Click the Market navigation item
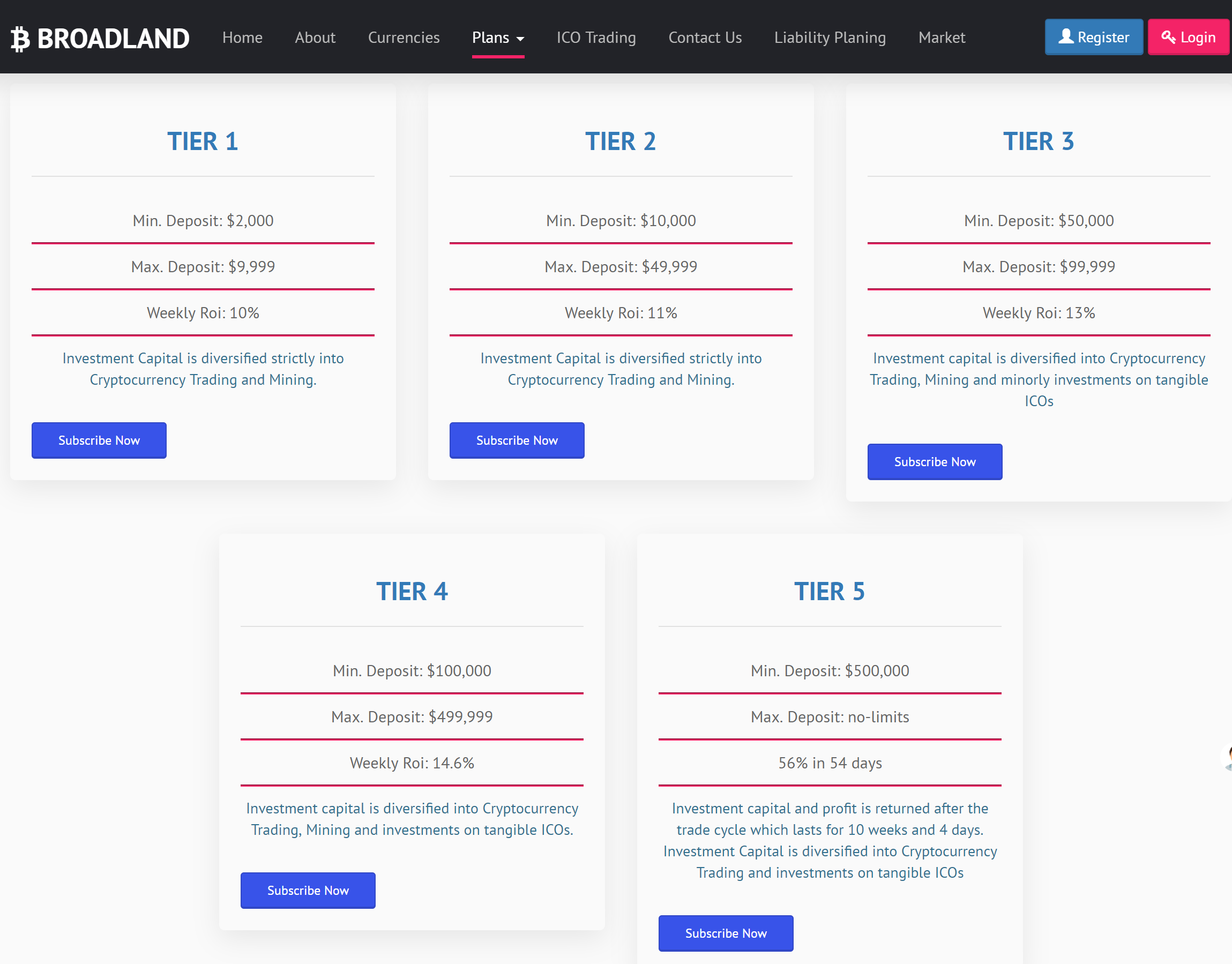This screenshot has height=964, width=1232. (x=941, y=37)
